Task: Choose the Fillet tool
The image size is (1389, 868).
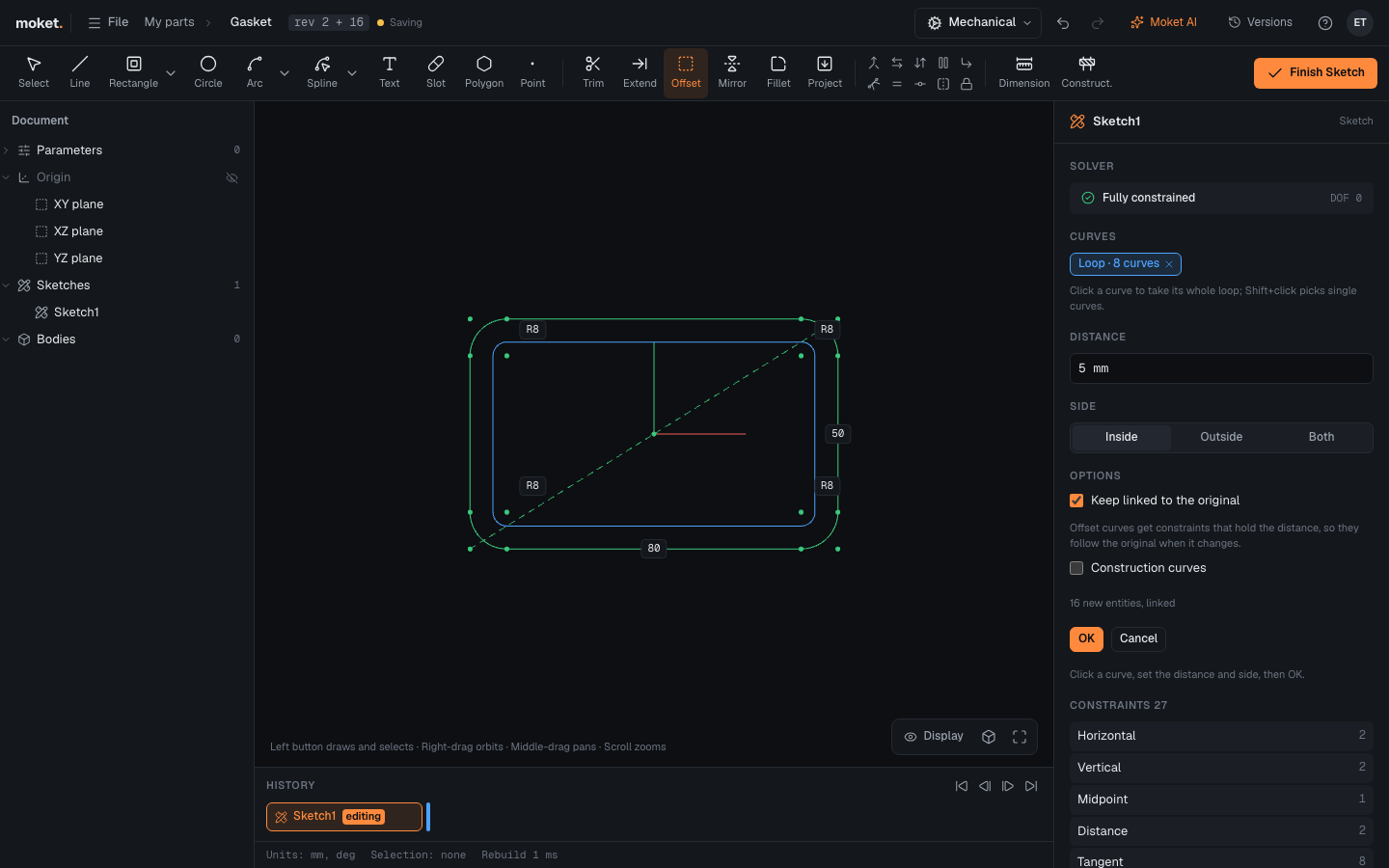Action: pos(778,72)
